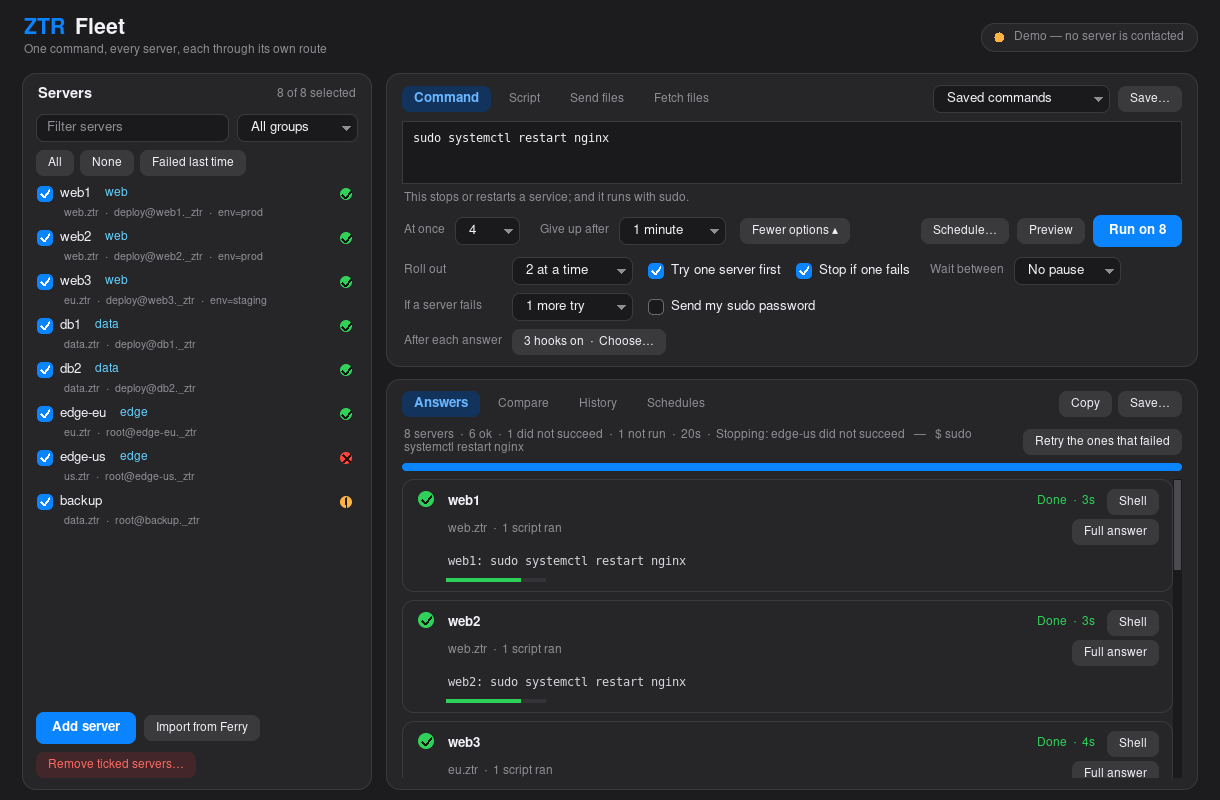This screenshot has width=1220, height=800.
Task: Open the Schedule… dialog
Action: [965, 231]
